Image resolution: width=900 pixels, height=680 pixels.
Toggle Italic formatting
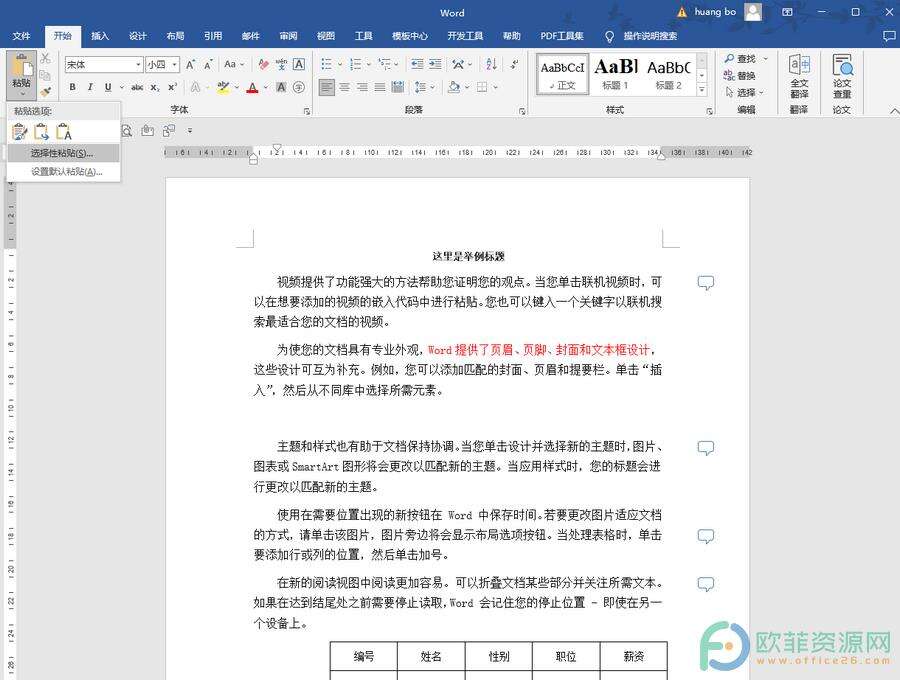coord(90,87)
